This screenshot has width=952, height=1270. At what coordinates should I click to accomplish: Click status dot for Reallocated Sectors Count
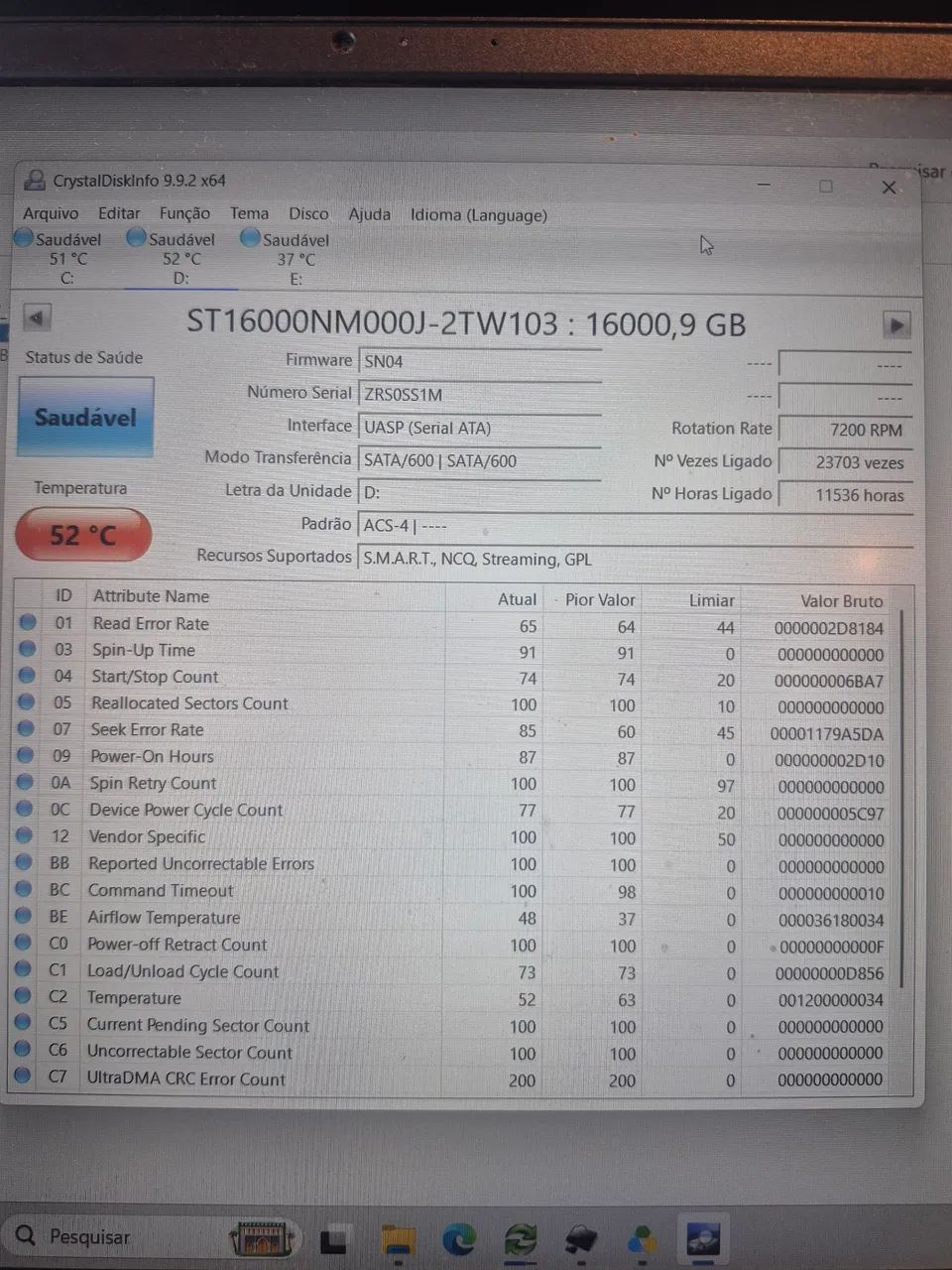27,702
